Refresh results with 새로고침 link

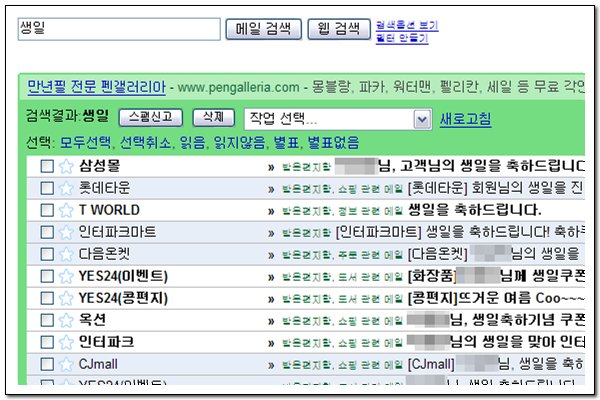[x=465, y=119]
